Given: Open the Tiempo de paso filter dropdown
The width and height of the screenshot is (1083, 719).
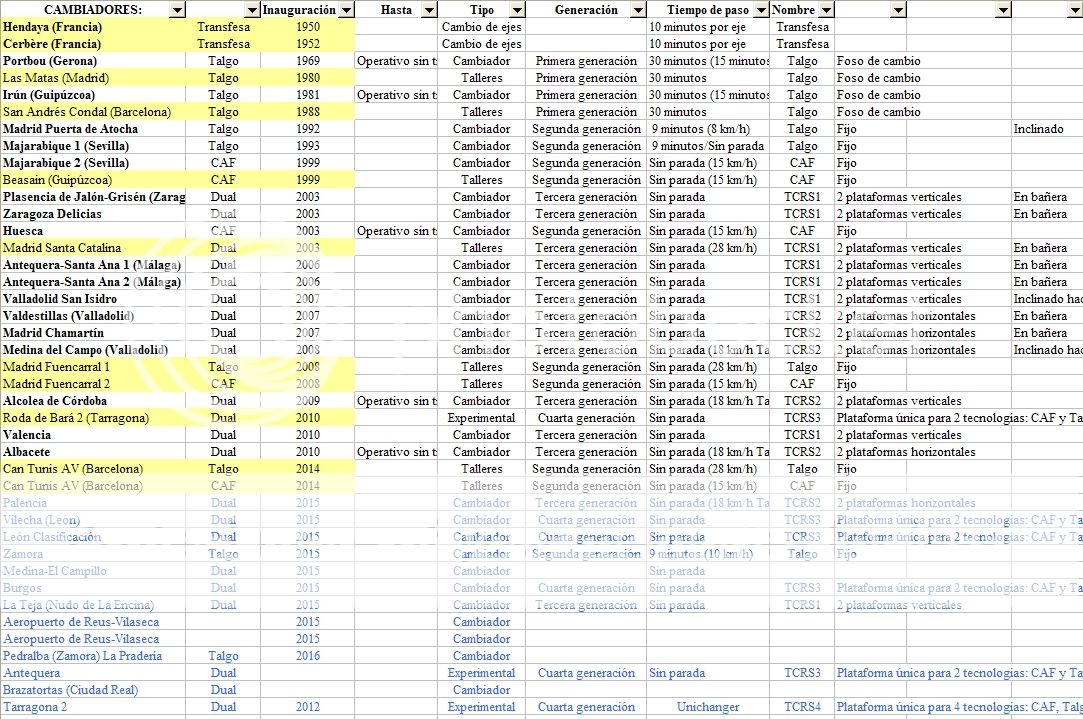Looking at the screenshot, I should point(760,10).
